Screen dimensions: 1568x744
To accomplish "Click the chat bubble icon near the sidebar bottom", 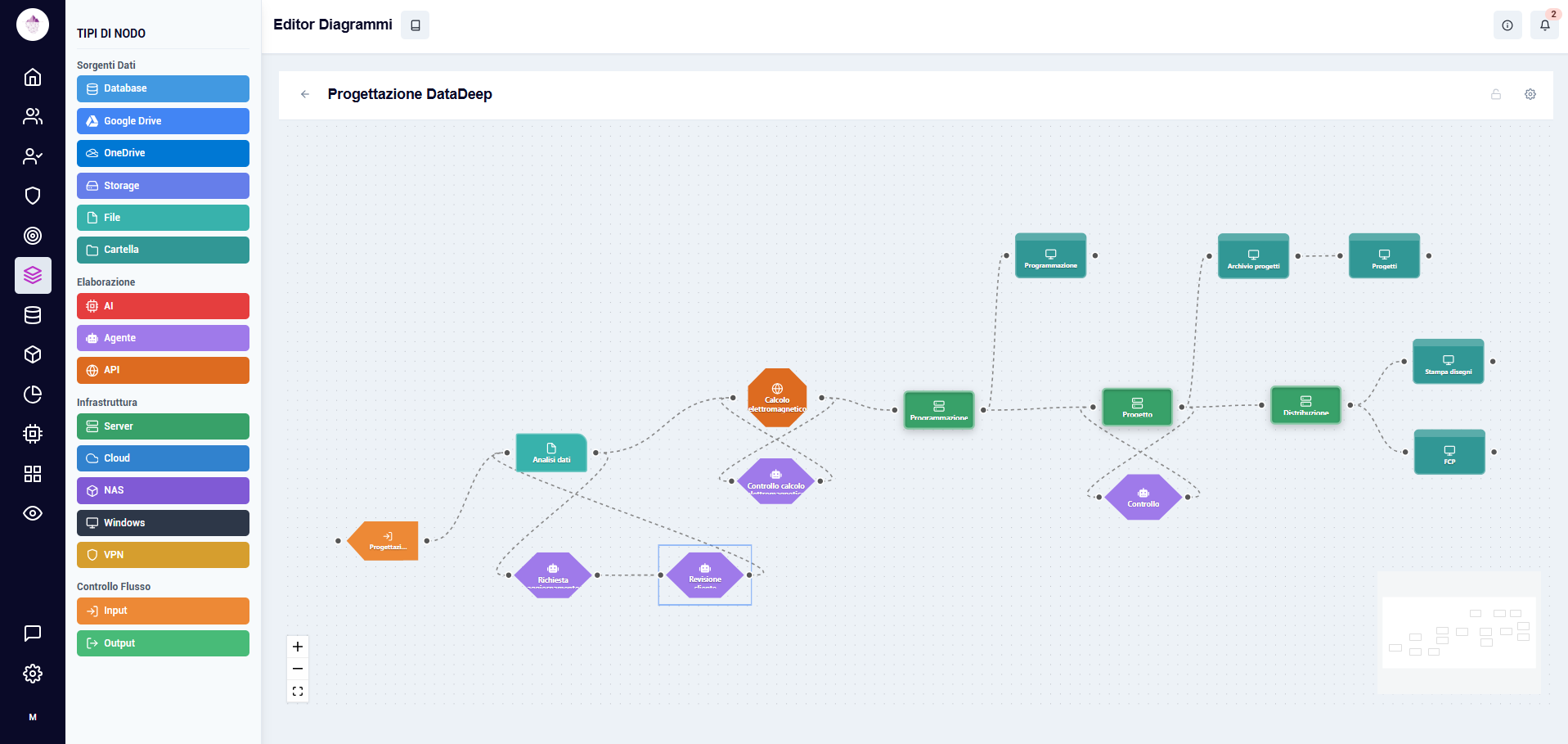I will click(33, 633).
